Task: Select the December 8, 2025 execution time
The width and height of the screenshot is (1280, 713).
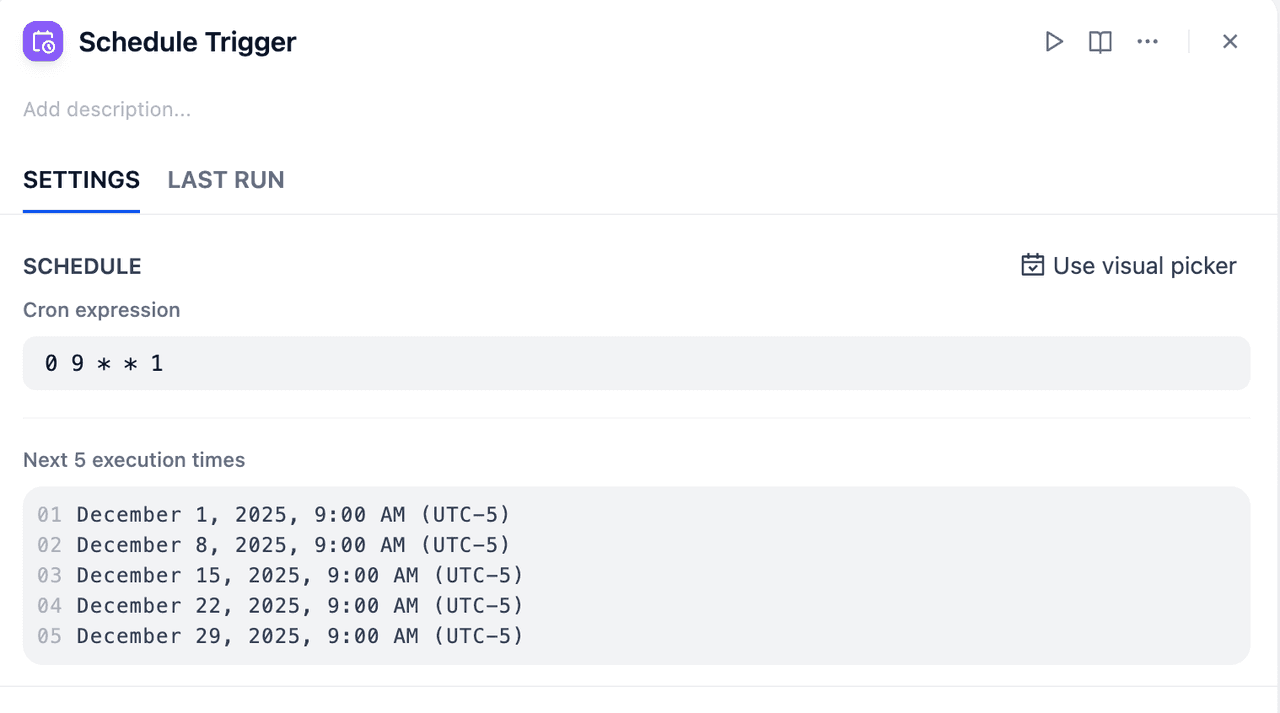Action: (x=293, y=545)
